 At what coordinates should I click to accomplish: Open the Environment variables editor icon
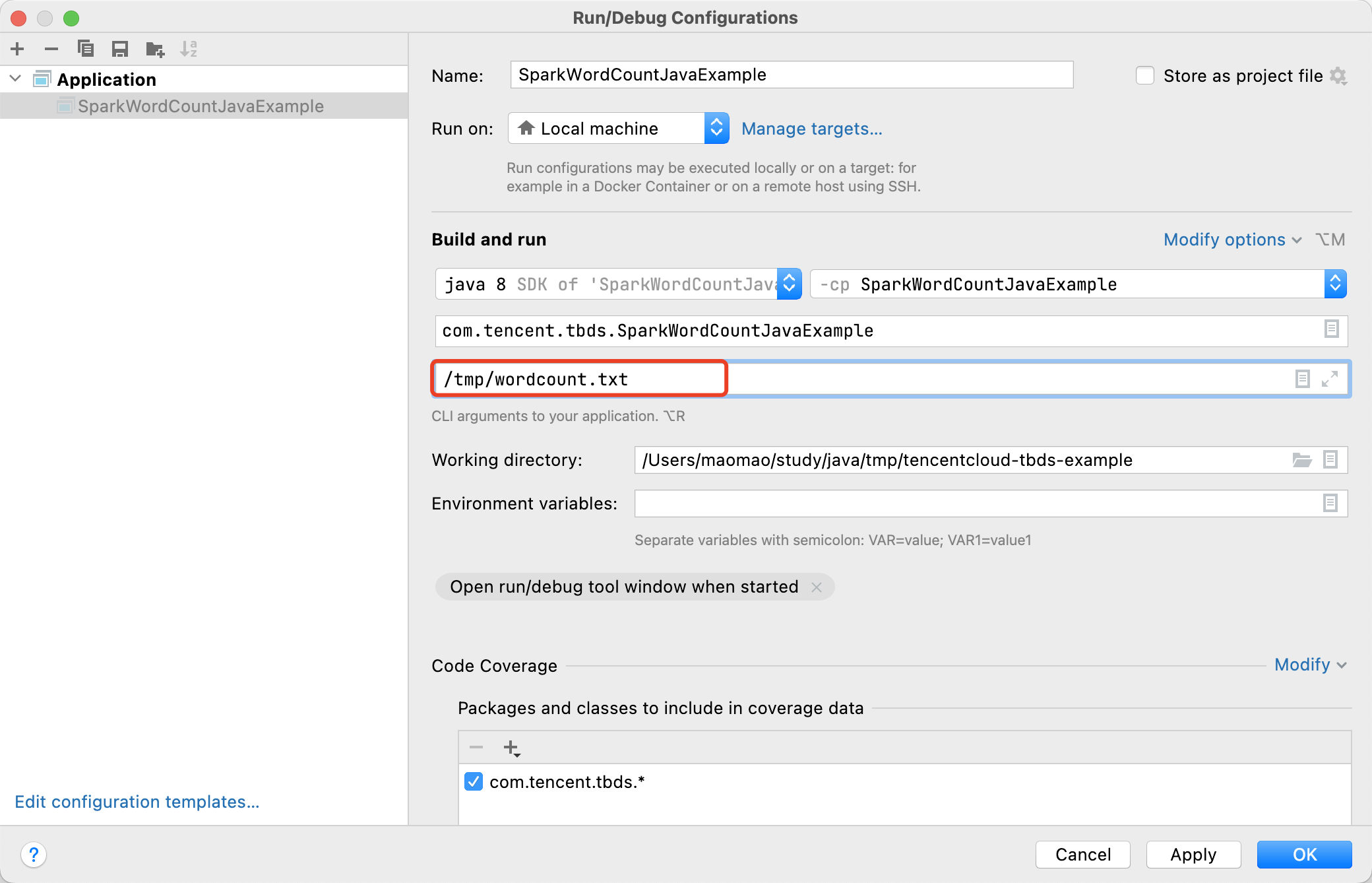(1330, 504)
